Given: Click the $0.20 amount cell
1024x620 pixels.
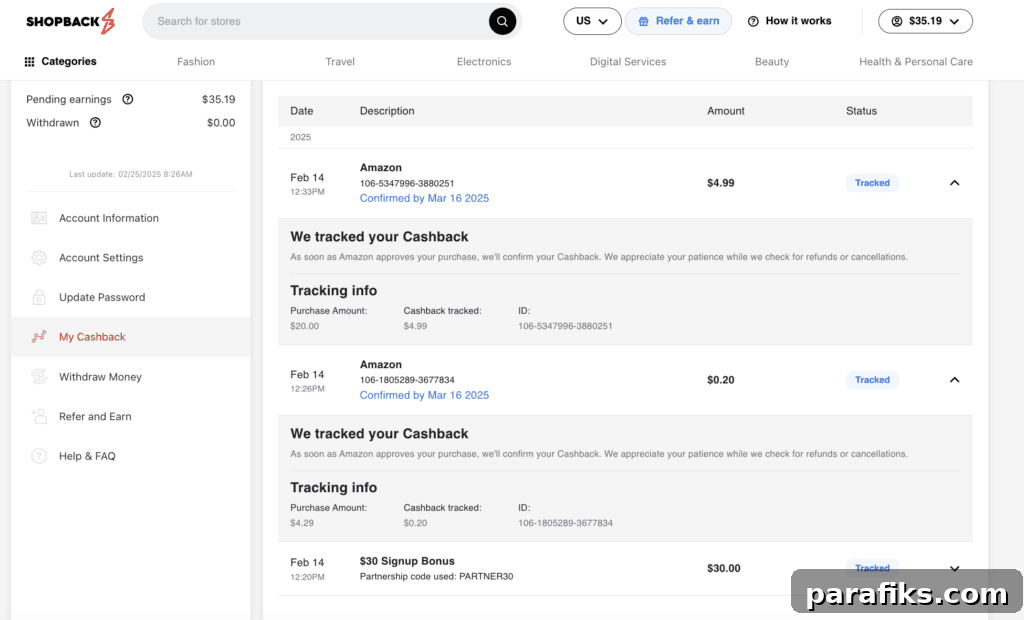Looking at the screenshot, I should (720, 380).
